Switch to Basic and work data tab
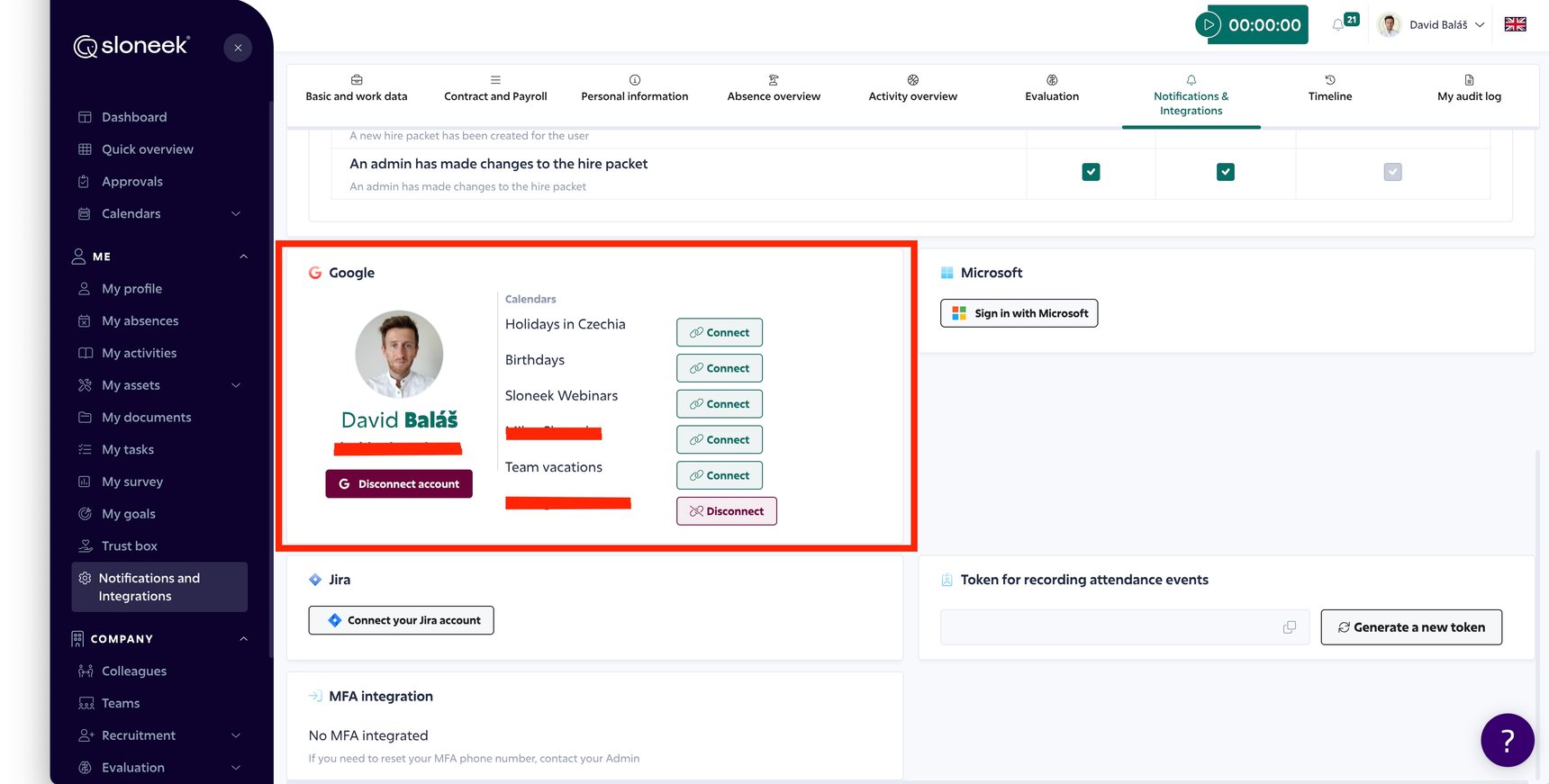The image size is (1549, 784). 357,89
